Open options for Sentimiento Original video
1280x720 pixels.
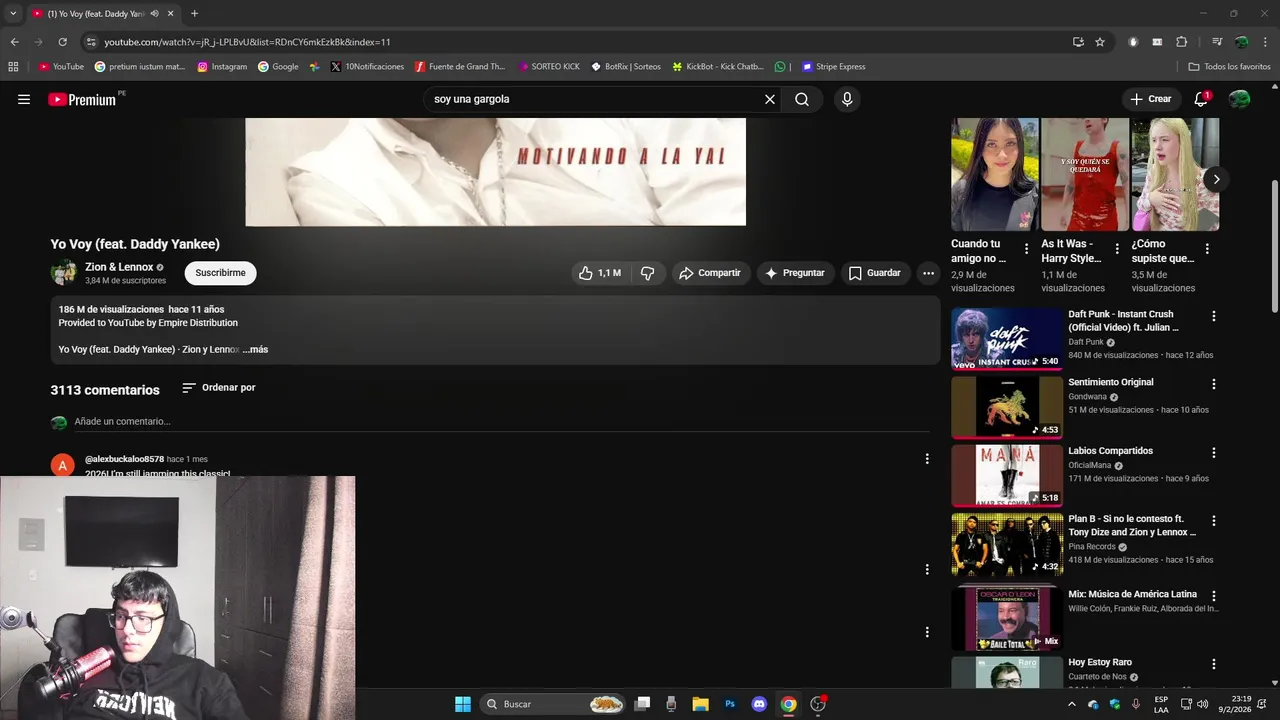(x=1214, y=384)
